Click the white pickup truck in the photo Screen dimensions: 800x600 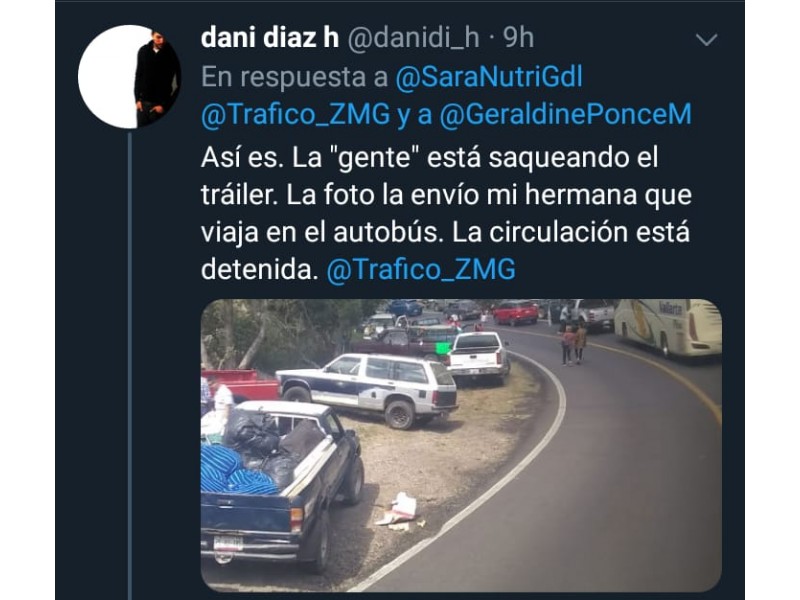point(478,357)
